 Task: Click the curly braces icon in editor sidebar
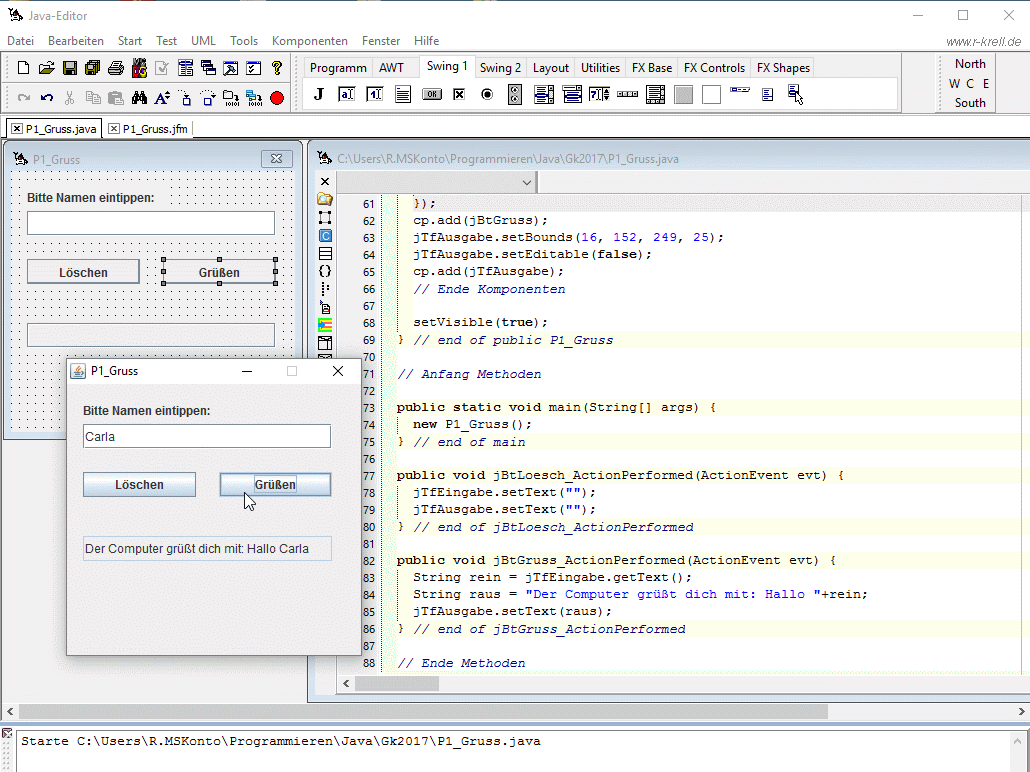click(325, 271)
